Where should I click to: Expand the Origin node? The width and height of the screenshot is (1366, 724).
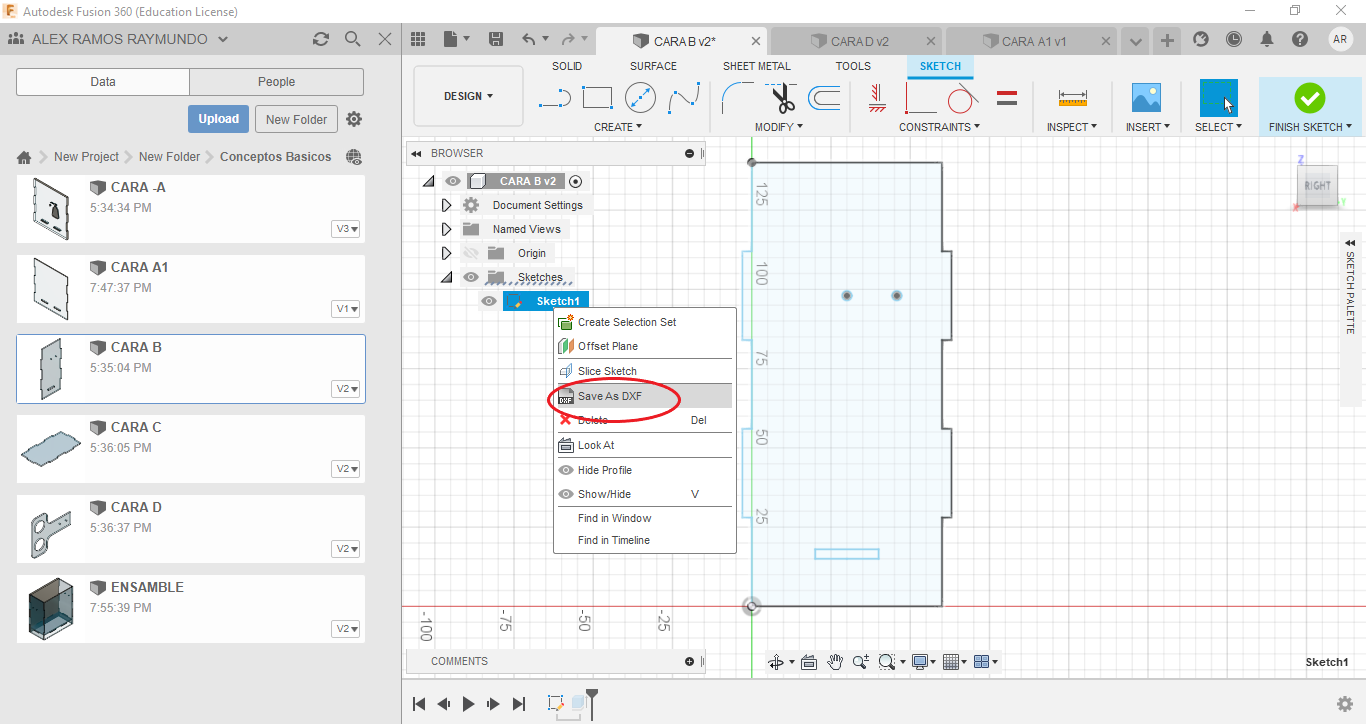(446, 253)
